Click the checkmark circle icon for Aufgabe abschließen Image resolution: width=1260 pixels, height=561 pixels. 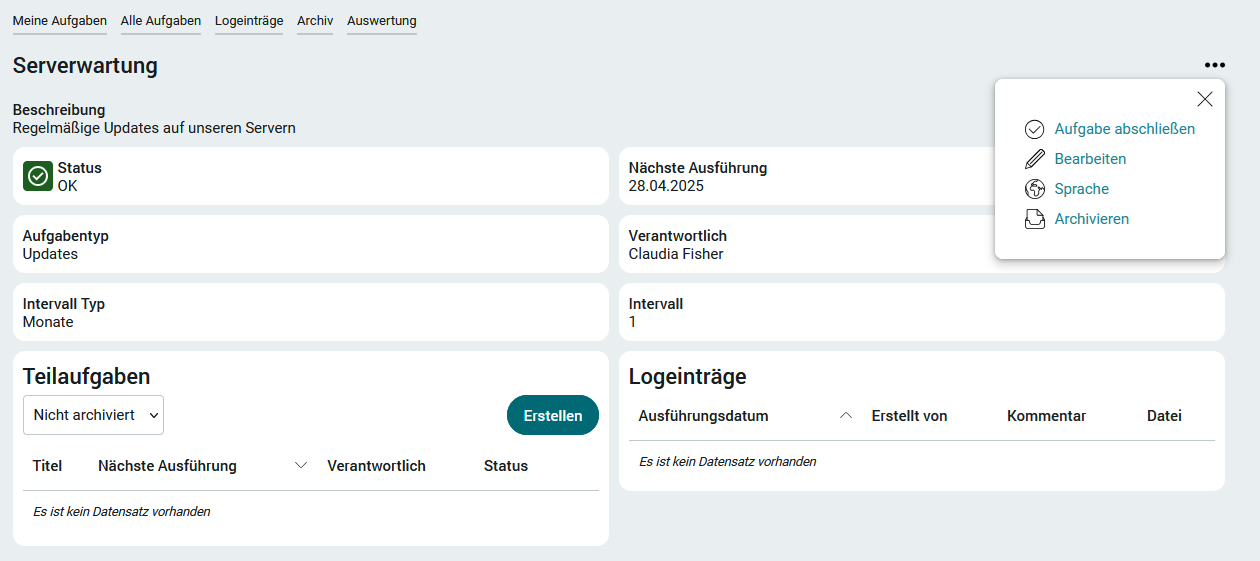pyautogui.click(x=1035, y=129)
